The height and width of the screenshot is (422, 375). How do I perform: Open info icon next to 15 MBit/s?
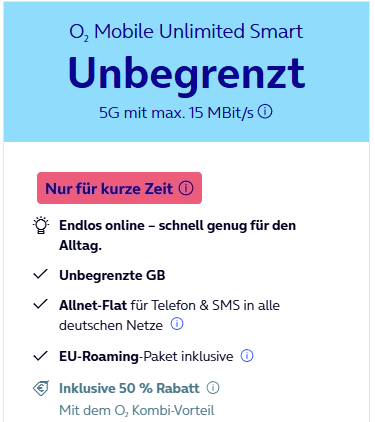click(265, 112)
